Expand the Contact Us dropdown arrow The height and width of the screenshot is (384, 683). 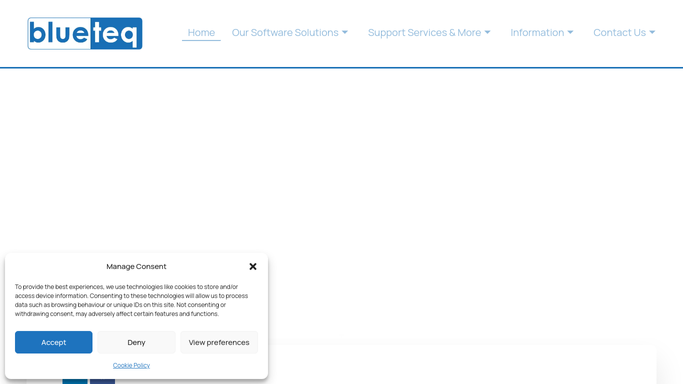(652, 32)
